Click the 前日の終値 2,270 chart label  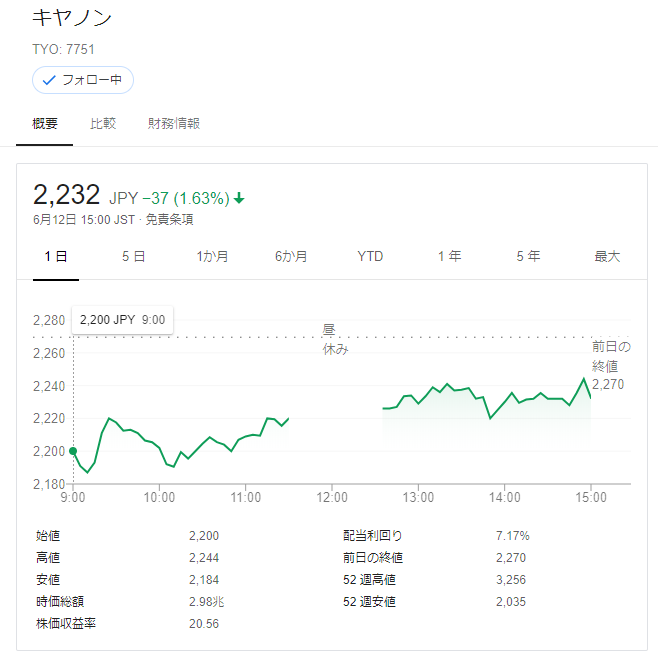(x=611, y=365)
